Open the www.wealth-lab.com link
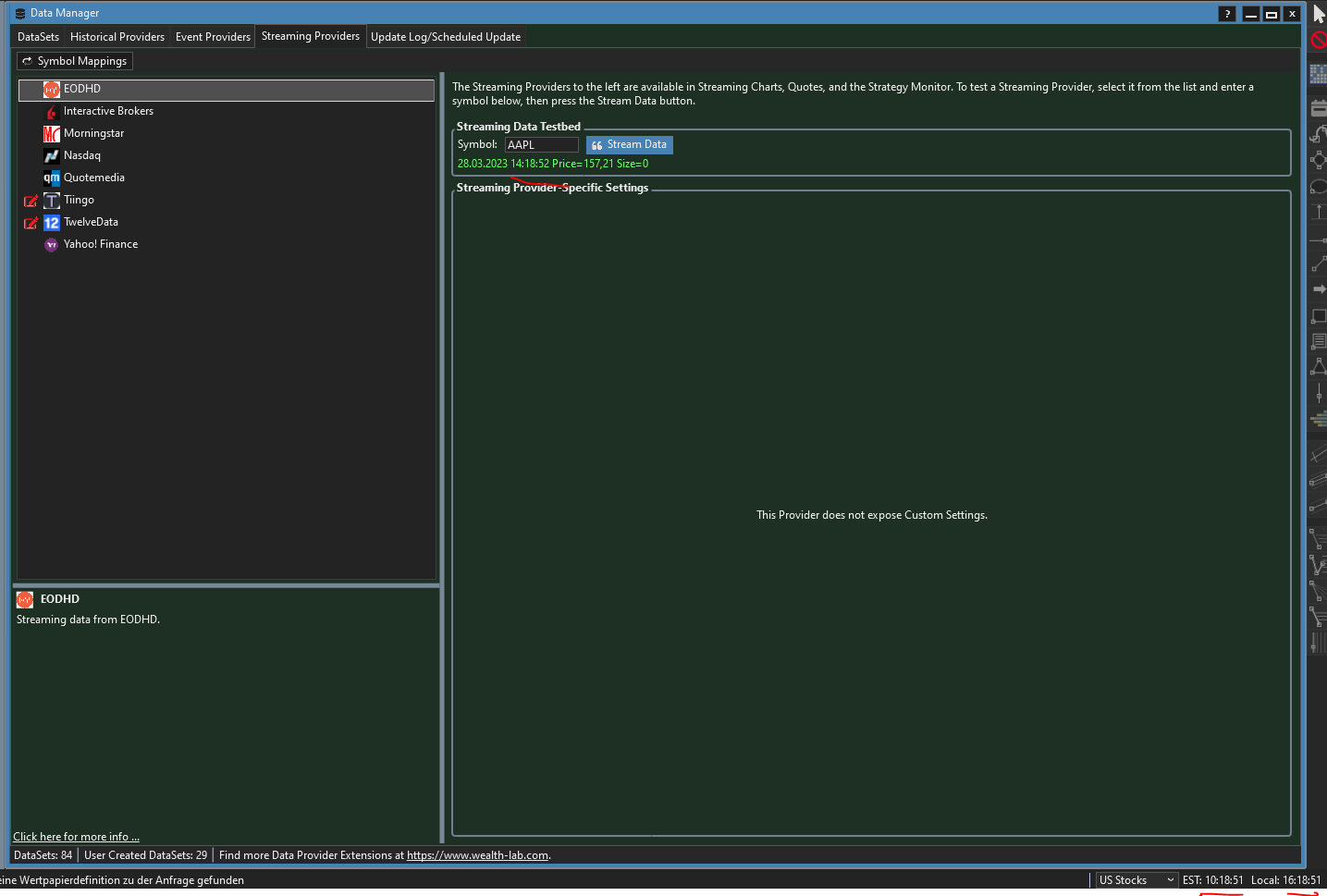This screenshot has height=896, width=1327. [477, 855]
